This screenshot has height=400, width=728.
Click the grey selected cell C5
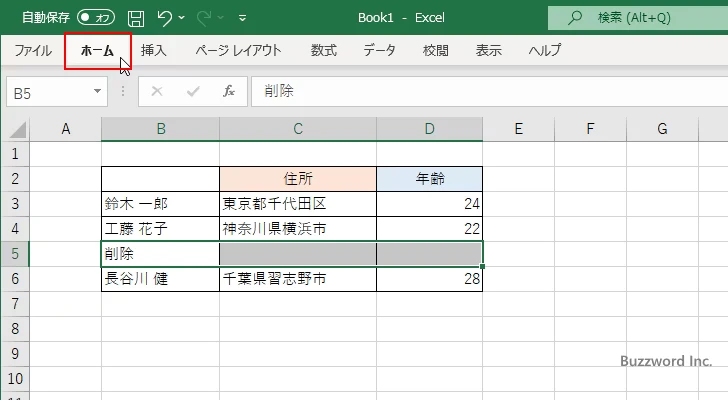pos(298,254)
